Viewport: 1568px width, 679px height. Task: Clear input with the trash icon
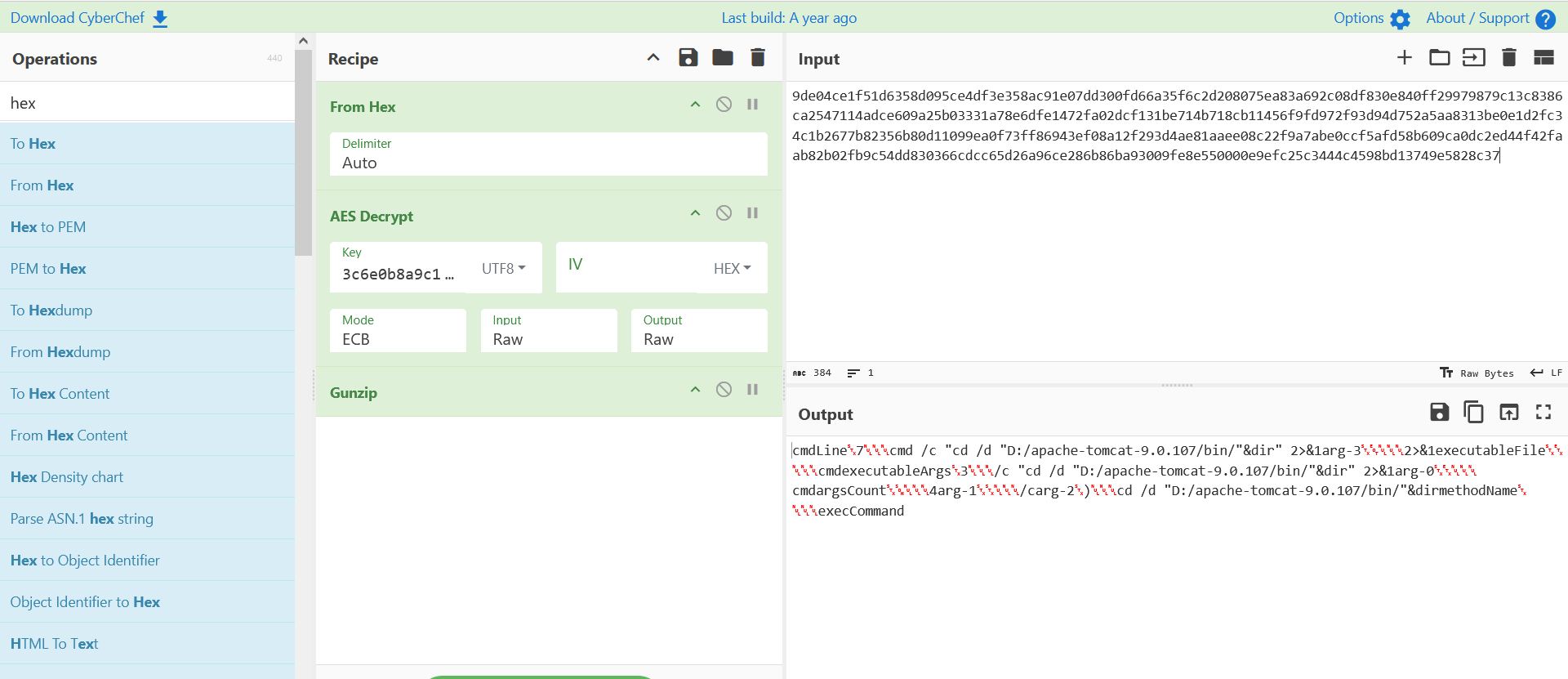point(1509,57)
